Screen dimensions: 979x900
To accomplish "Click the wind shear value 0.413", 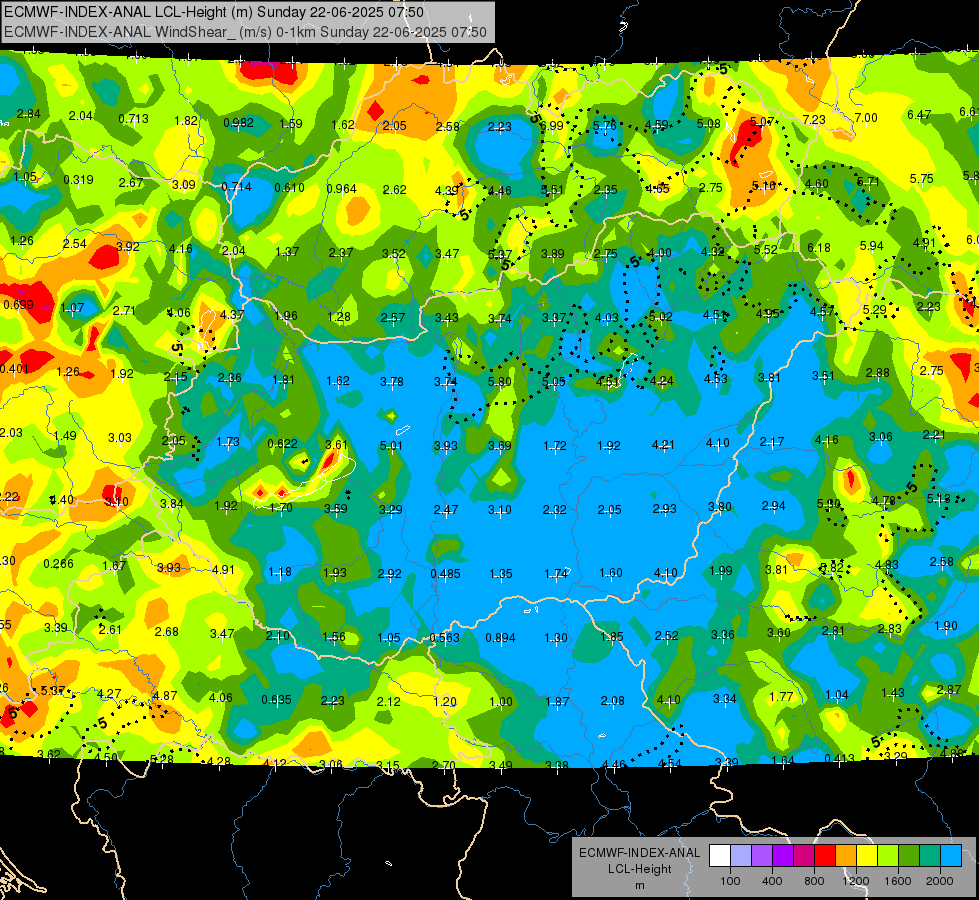I will [x=839, y=759].
